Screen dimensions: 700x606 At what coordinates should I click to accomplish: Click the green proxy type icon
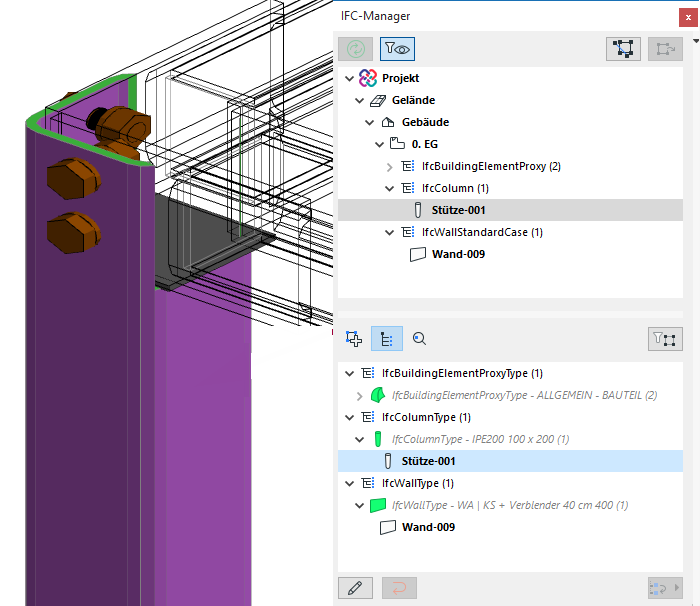378,395
